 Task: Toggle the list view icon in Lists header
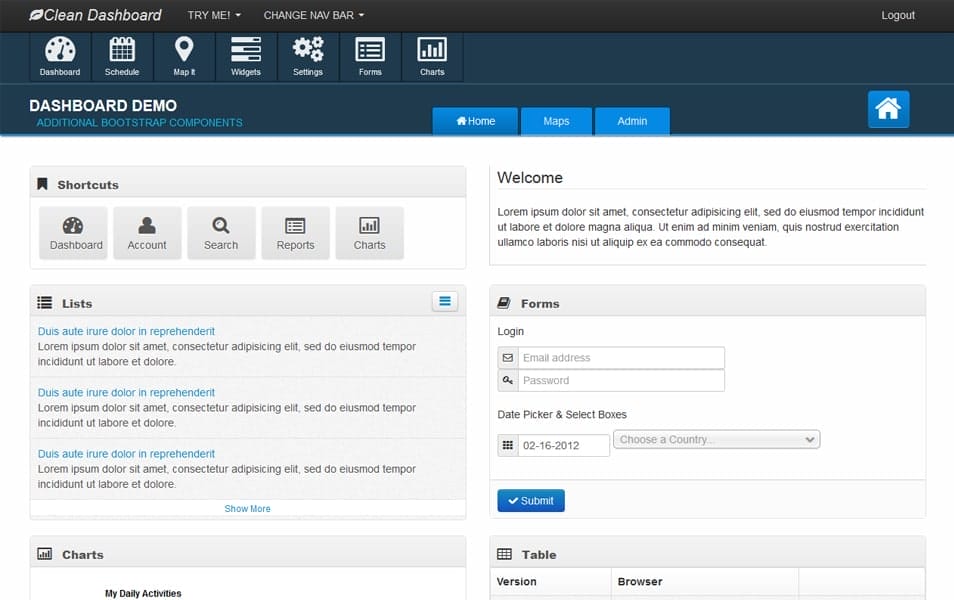[444, 300]
